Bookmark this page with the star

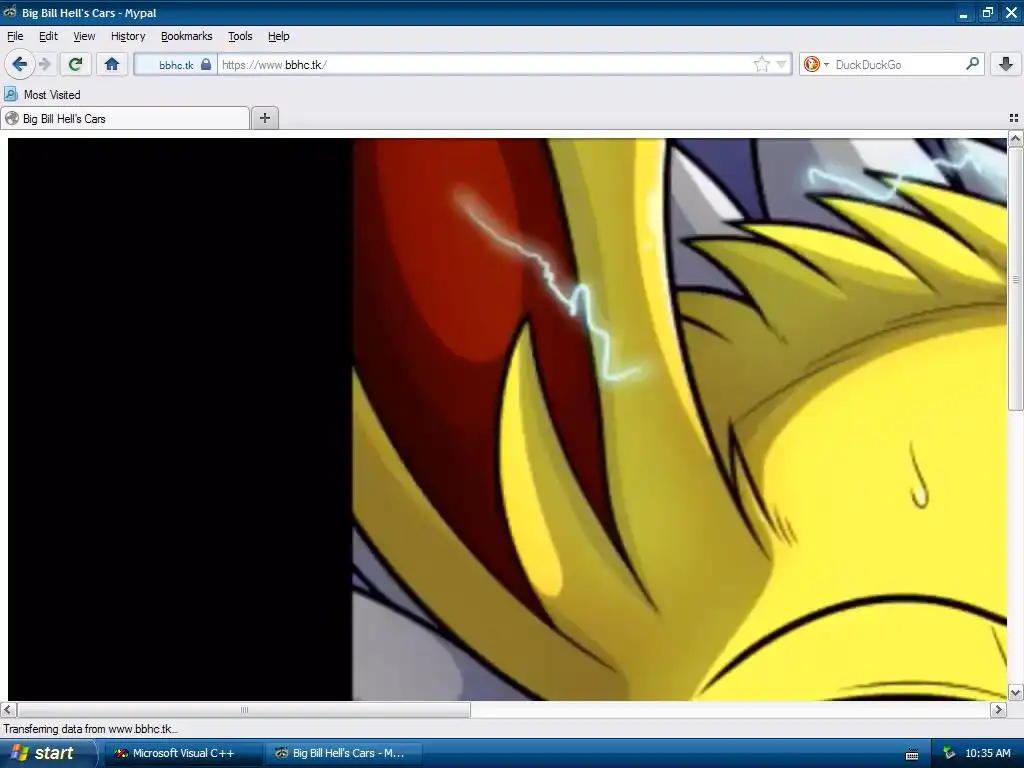tap(761, 64)
